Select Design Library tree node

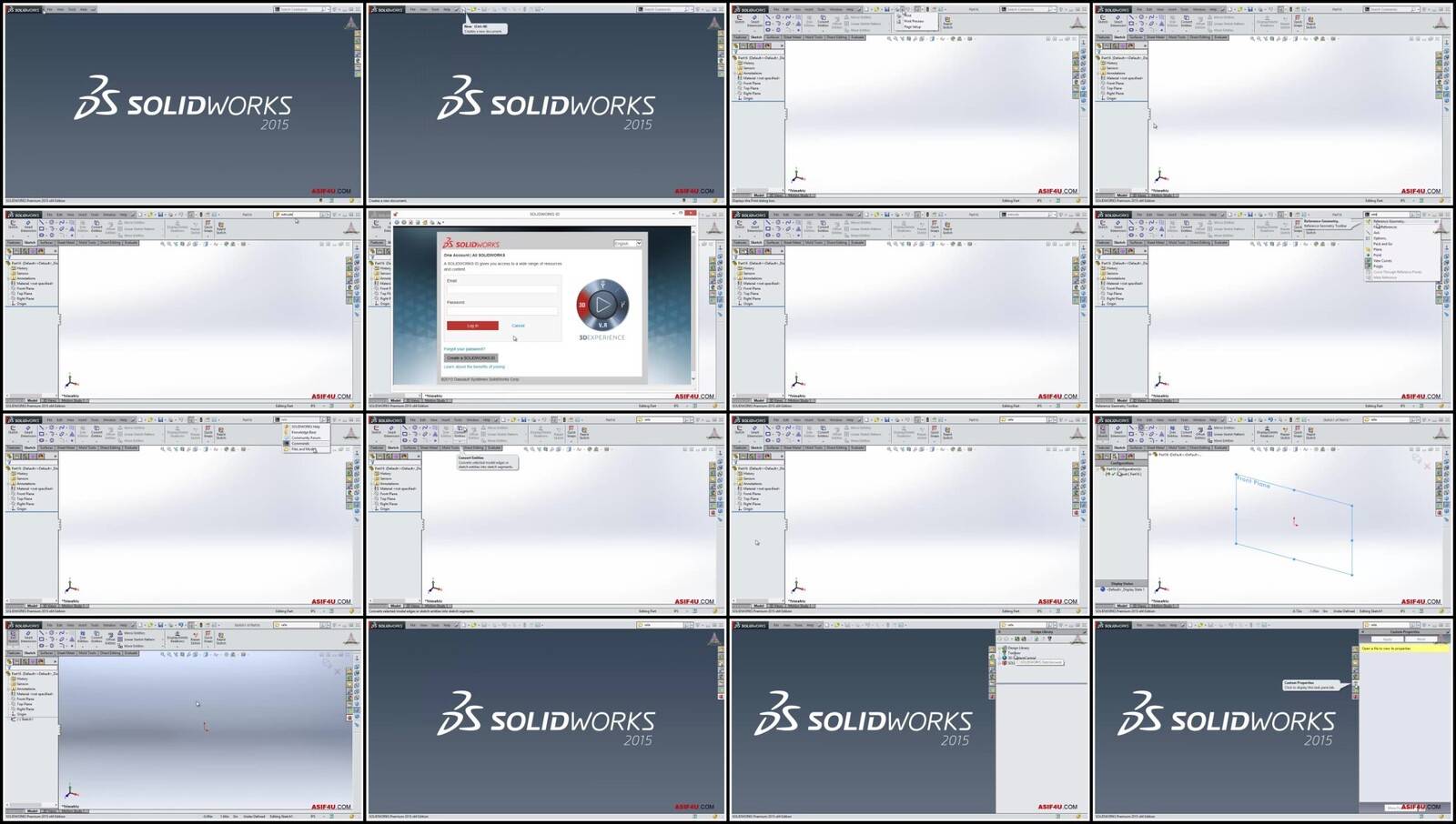[x=1018, y=648]
